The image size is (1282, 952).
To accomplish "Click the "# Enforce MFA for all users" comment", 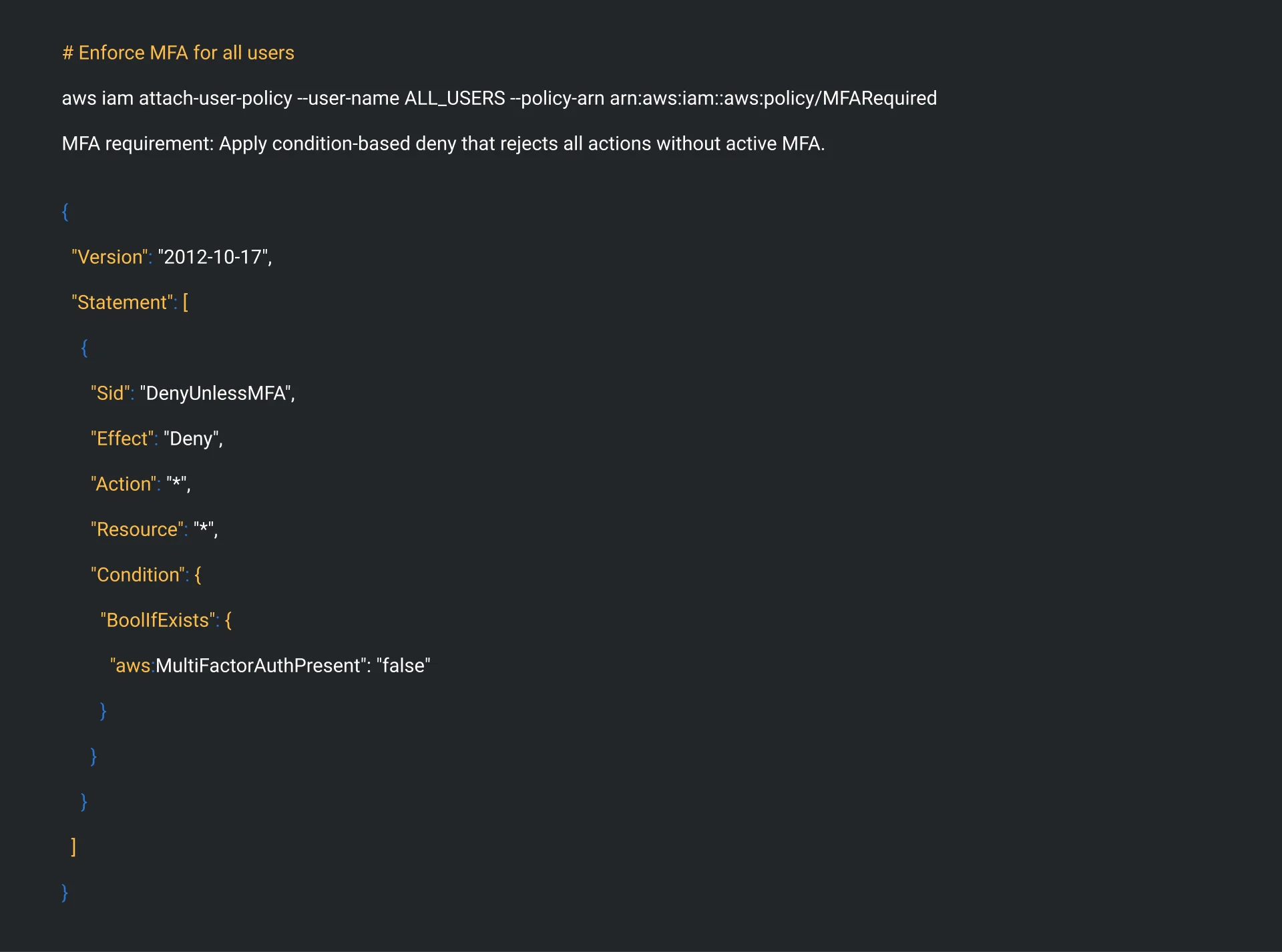I will [x=178, y=53].
